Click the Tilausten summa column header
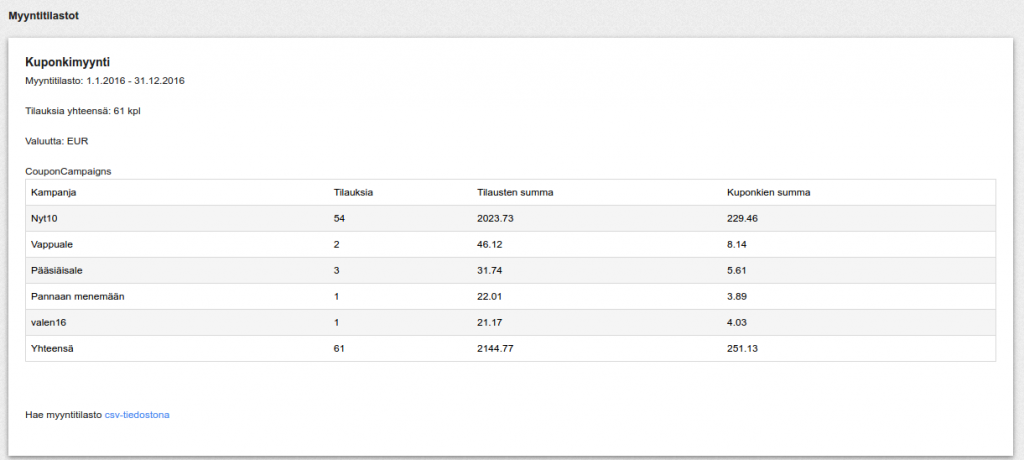The image size is (1024, 460). click(515, 193)
